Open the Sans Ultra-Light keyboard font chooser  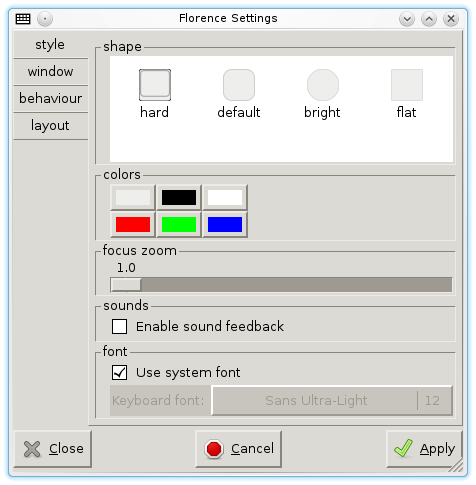pos(332,400)
